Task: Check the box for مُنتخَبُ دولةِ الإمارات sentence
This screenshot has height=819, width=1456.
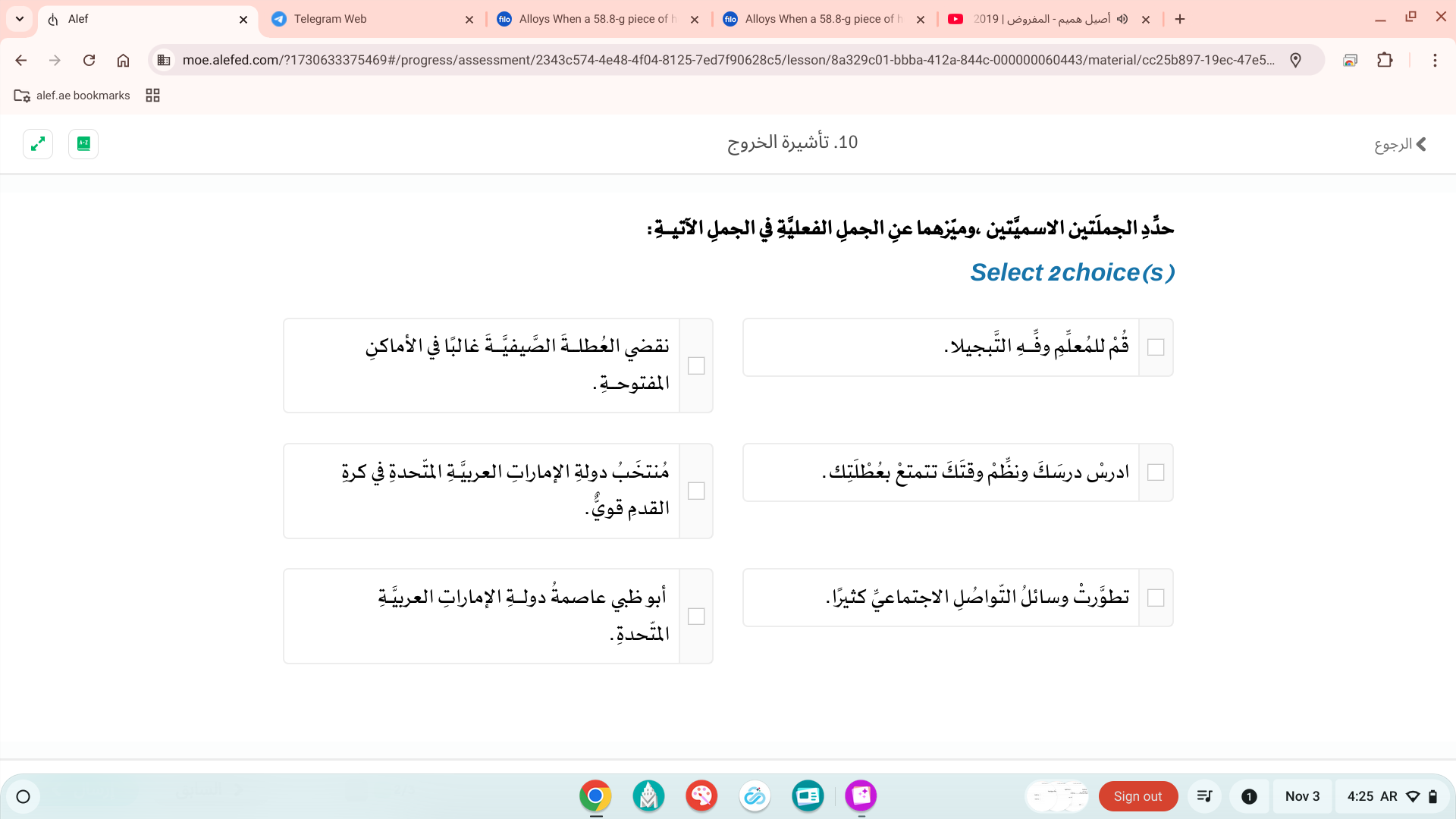Action: pos(696,491)
